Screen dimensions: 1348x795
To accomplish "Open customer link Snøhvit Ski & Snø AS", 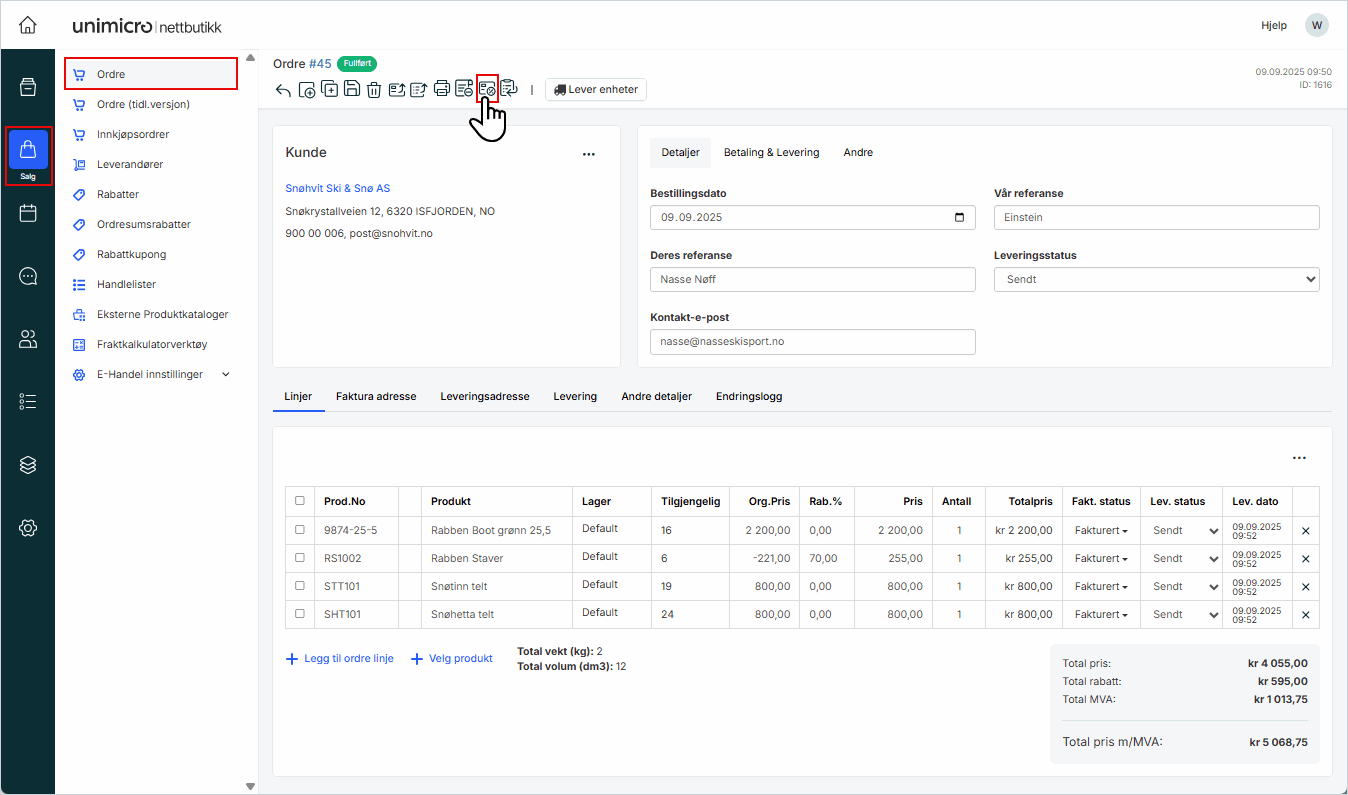I will (x=337, y=188).
